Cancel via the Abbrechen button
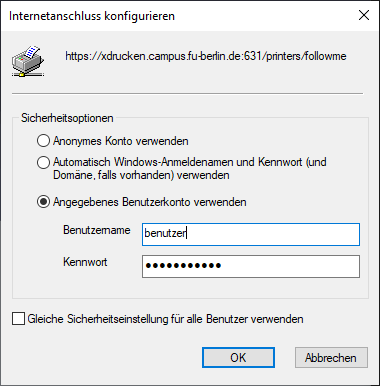This screenshot has width=380, height=386. click(331, 358)
